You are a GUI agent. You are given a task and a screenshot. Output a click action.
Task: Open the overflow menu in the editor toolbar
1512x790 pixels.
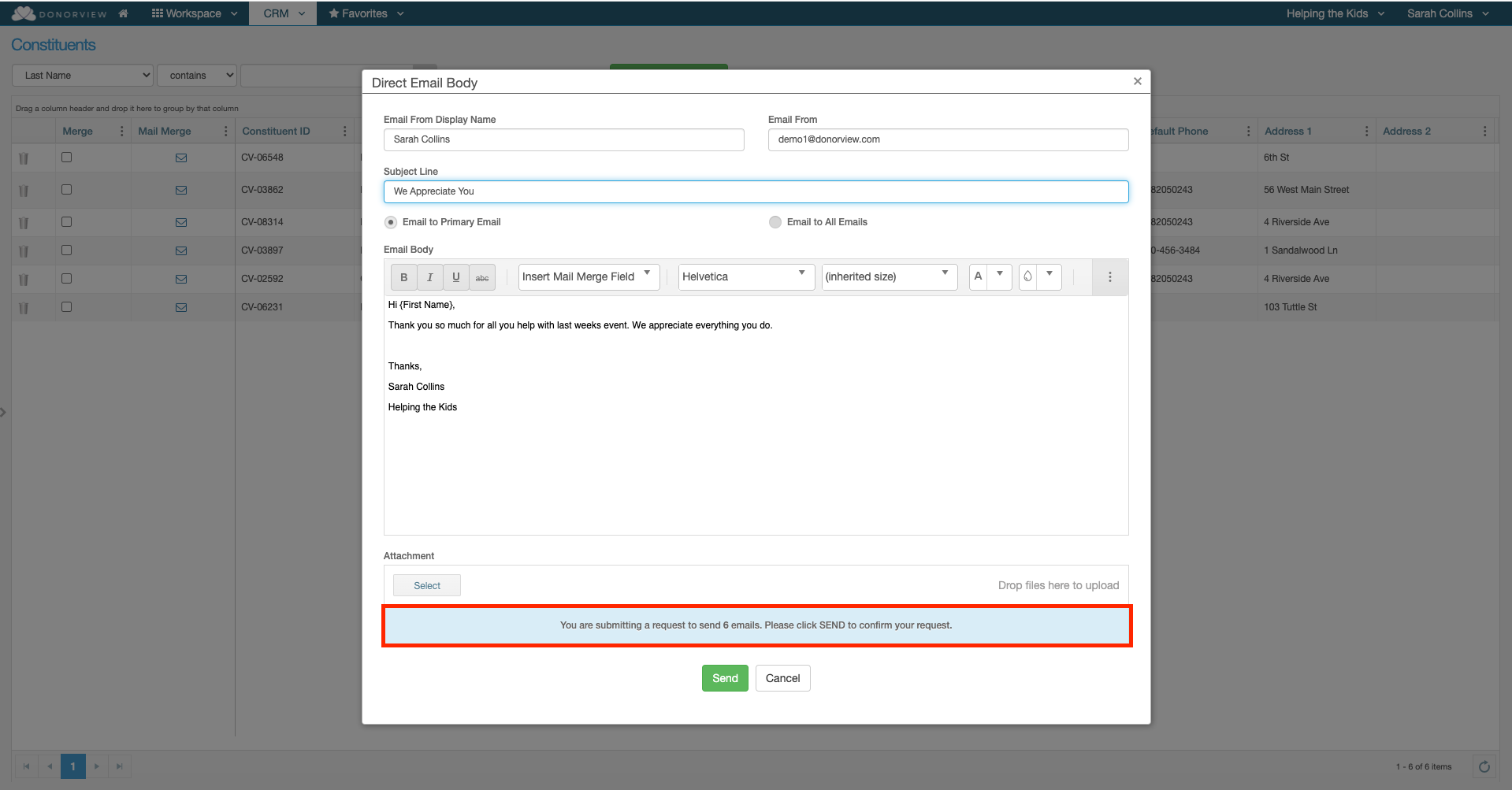[1109, 276]
